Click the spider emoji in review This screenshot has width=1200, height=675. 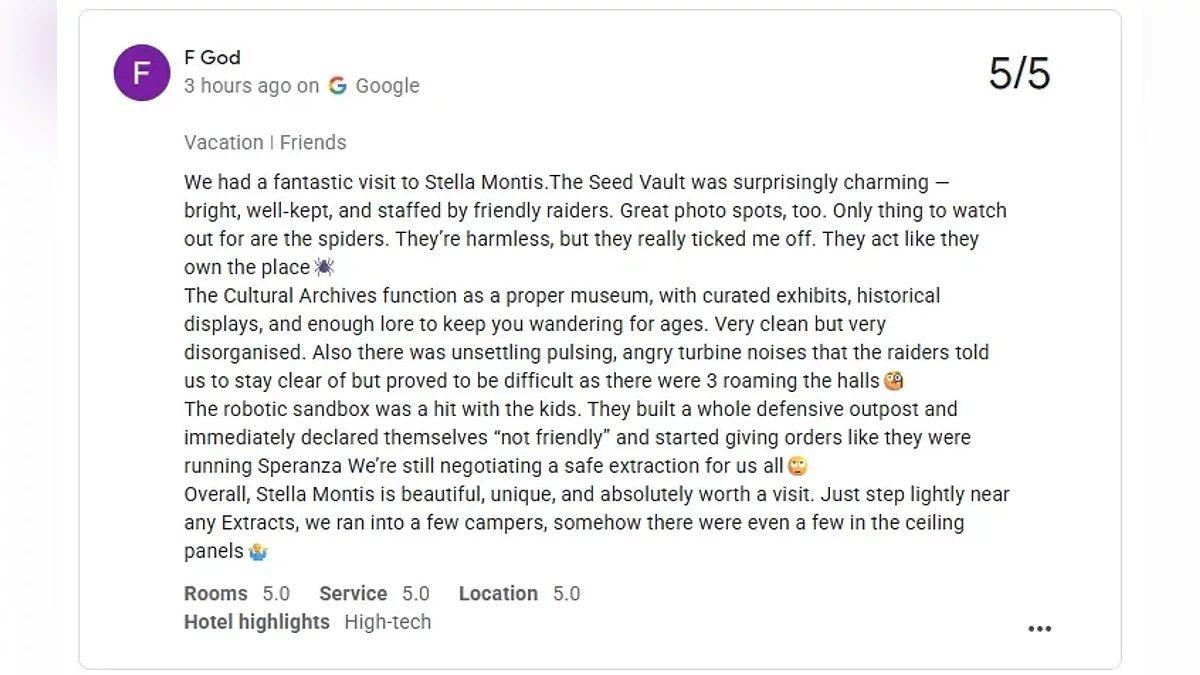point(324,267)
